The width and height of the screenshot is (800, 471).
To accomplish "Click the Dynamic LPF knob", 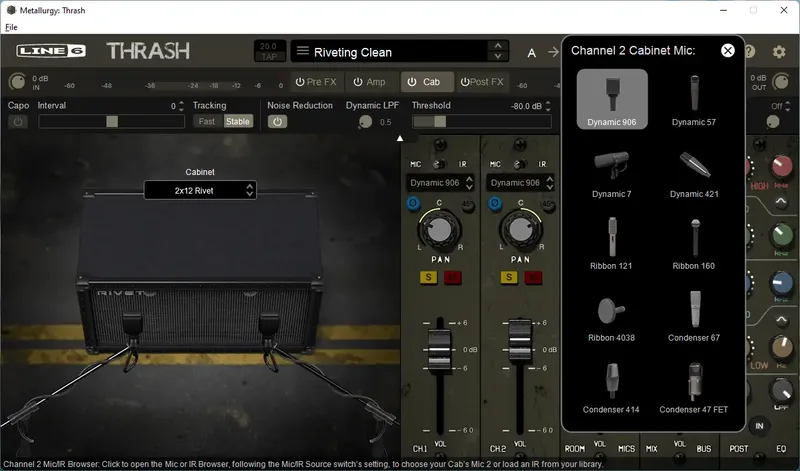I will pos(365,122).
